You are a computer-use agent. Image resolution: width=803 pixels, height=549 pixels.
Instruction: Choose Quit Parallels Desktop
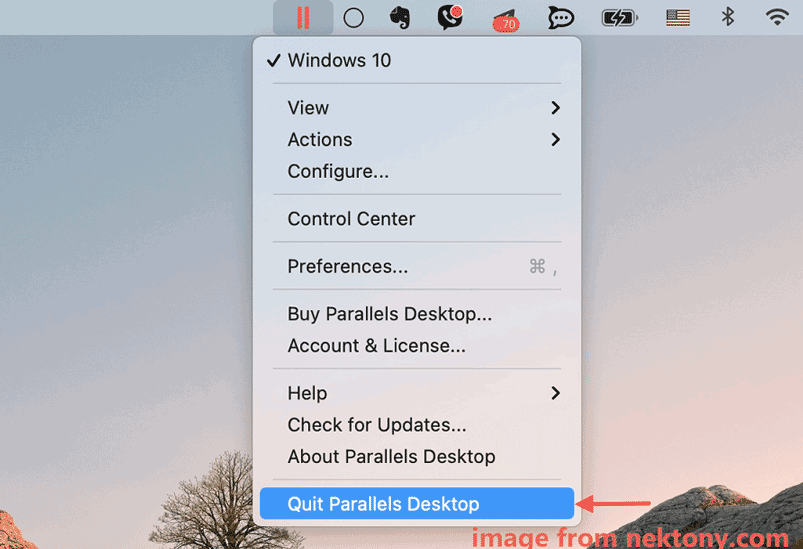pyautogui.click(x=417, y=503)
